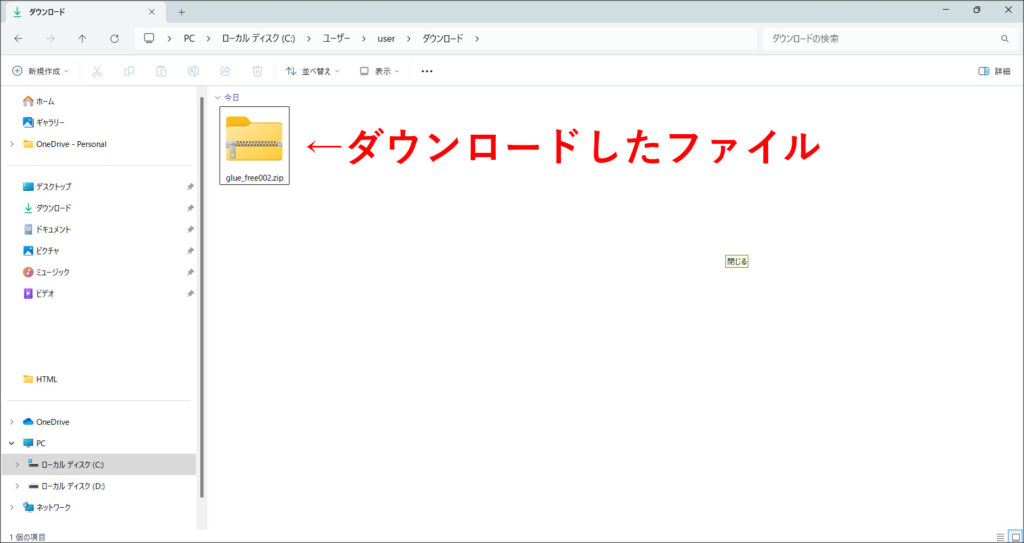Viewport: 1024px width, 543px height.
Task: Click the Rename toolbar icon
Action: point(193,71)
